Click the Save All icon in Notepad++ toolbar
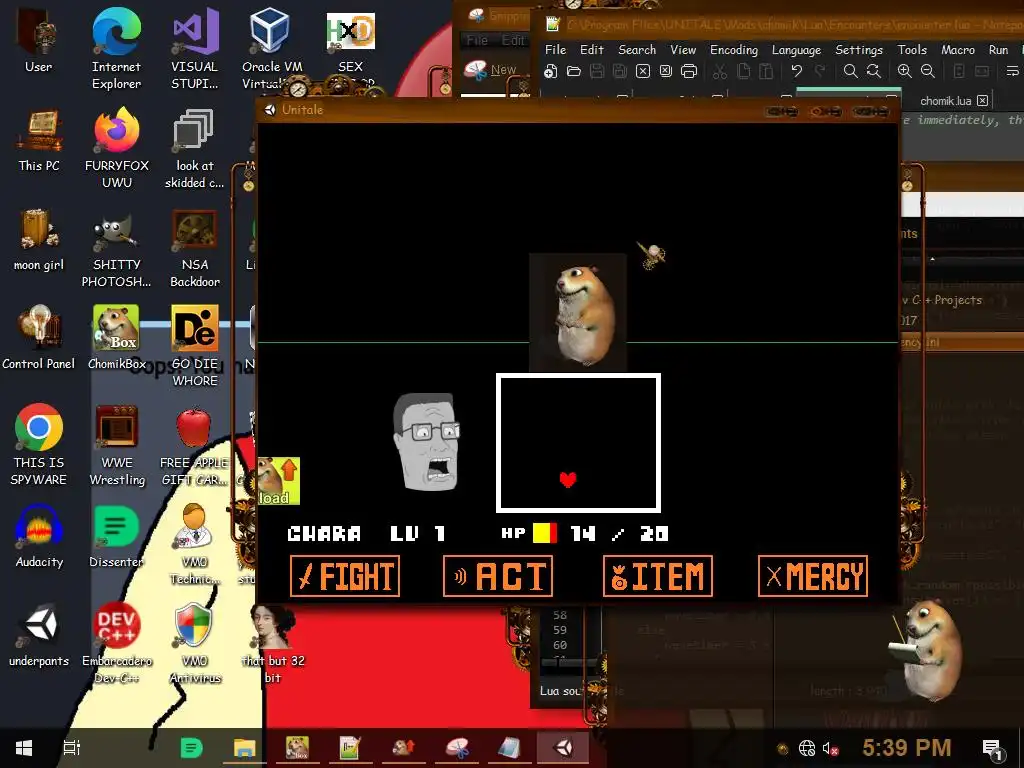Screen dimensions: 1024x768 [x=620, y=71]
